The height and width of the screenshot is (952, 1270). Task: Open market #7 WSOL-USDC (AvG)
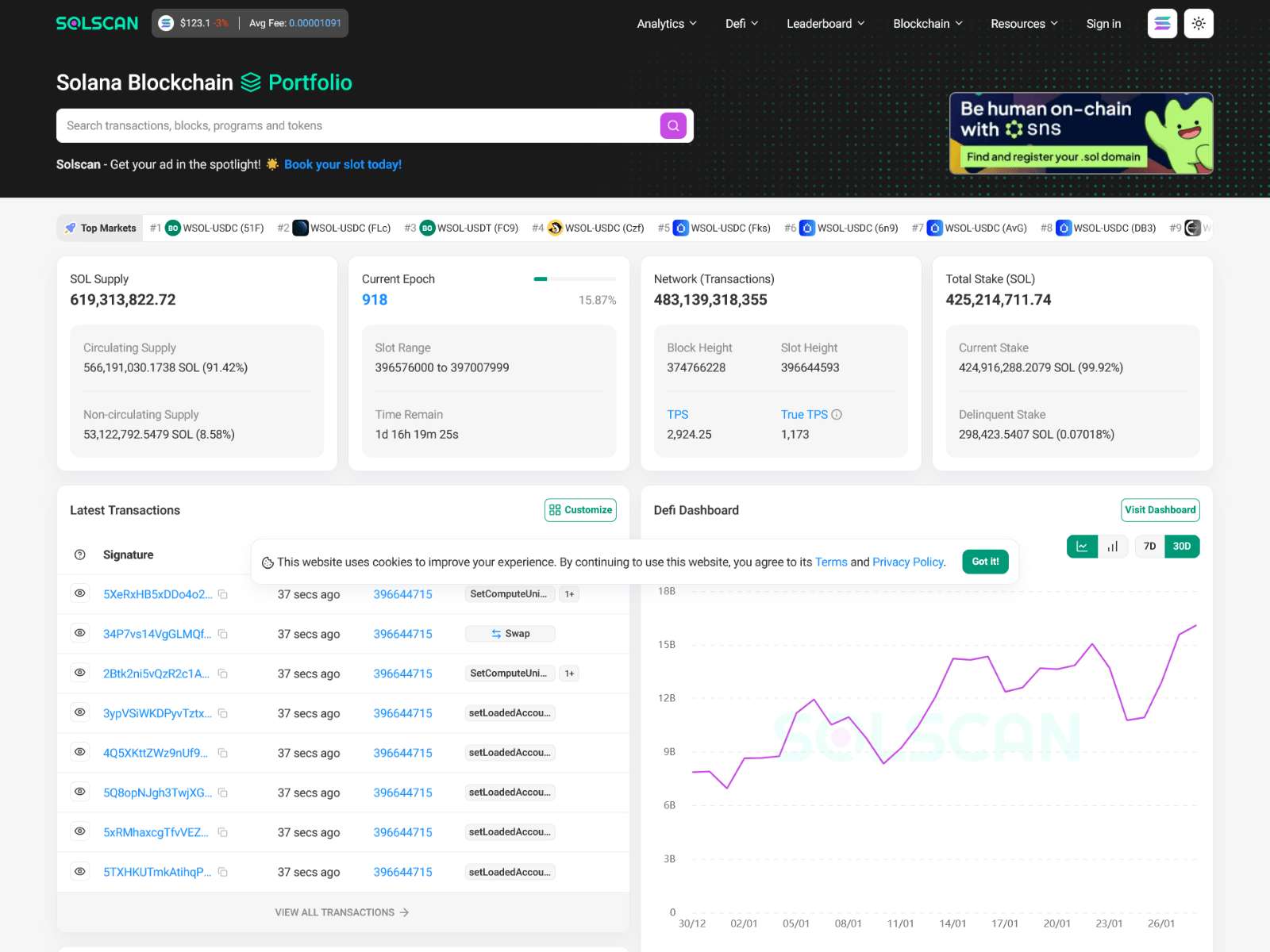pyautogui.click(x=976, y=228)
